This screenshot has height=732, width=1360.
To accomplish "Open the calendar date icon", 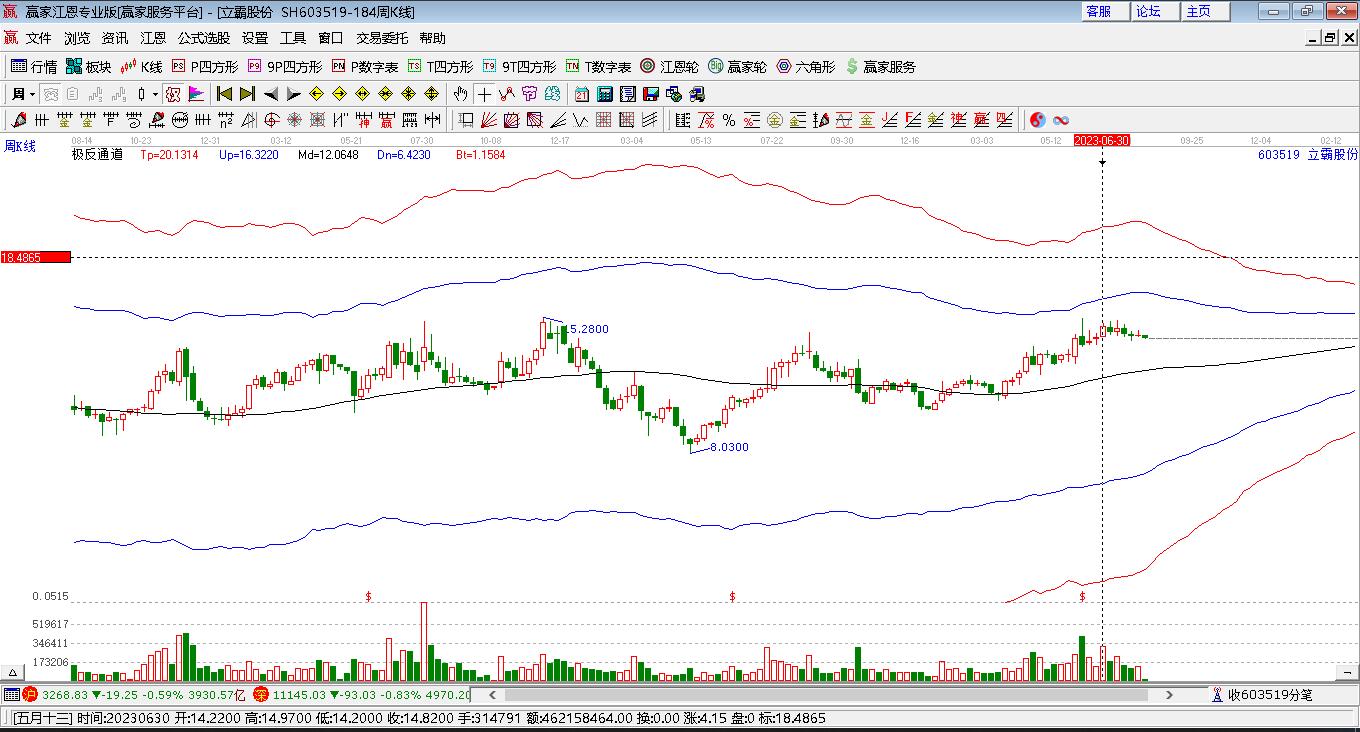I will (582, 94).
